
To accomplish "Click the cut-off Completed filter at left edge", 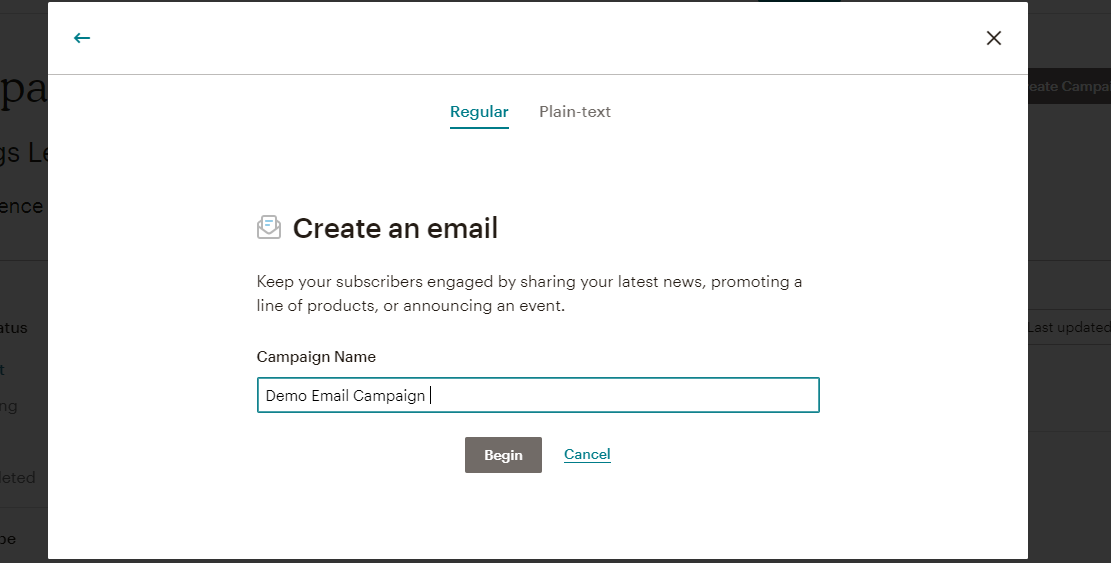I will click(18, 478).
